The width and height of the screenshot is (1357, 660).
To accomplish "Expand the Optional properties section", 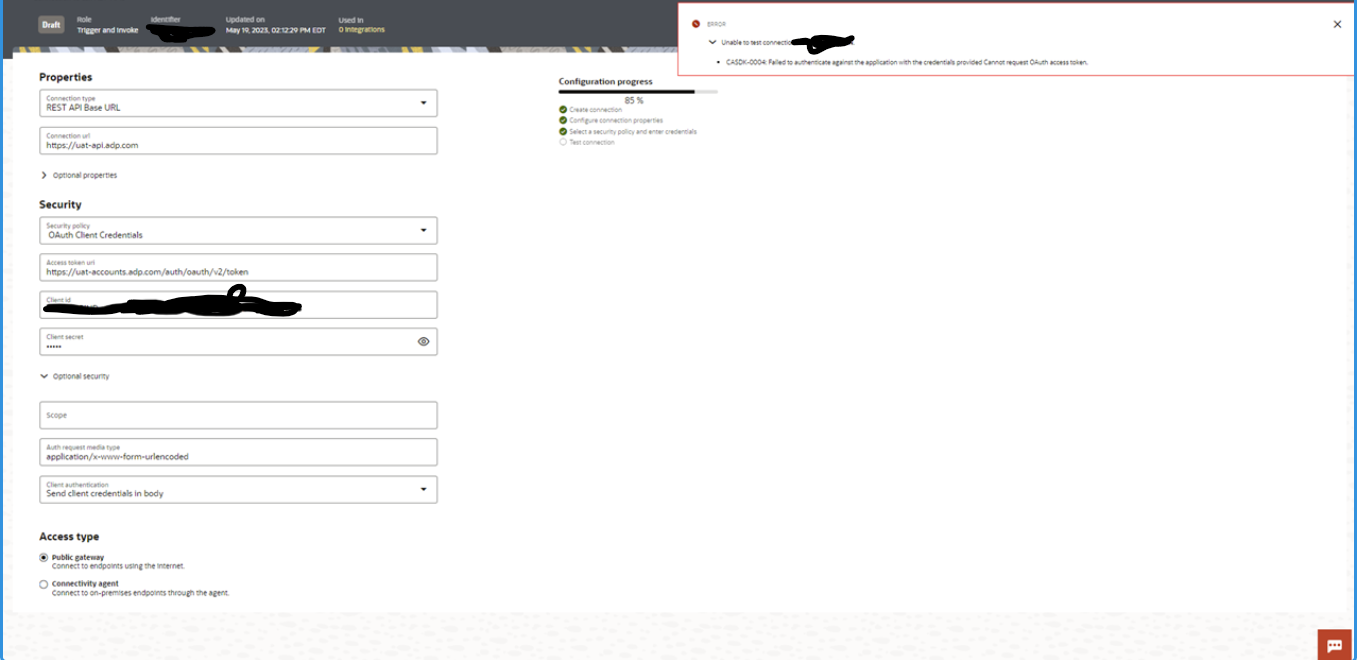I will 43,174.
